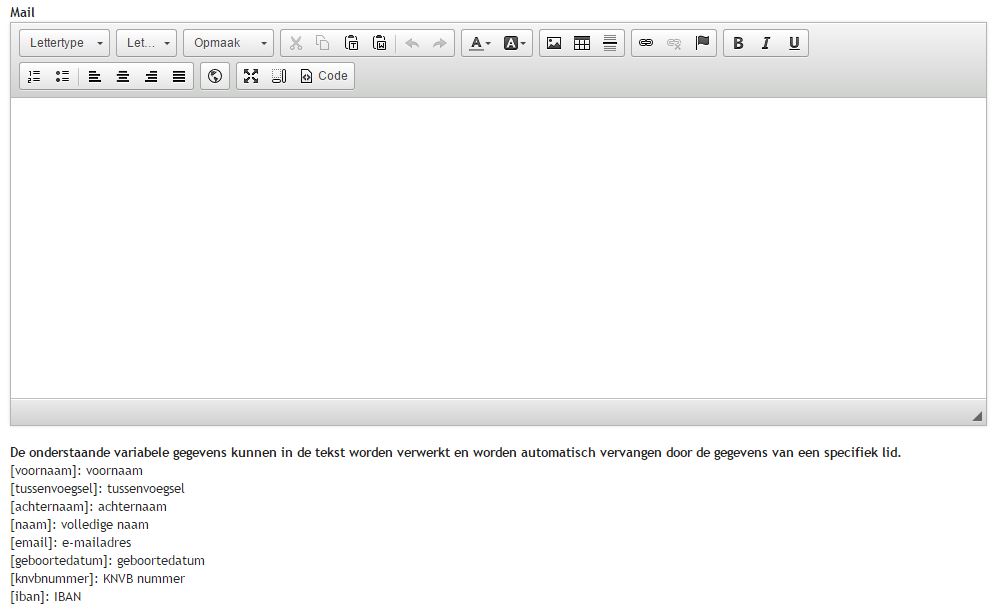Toggle underline formatting
The image size is (994, 610).
(794, 43)
